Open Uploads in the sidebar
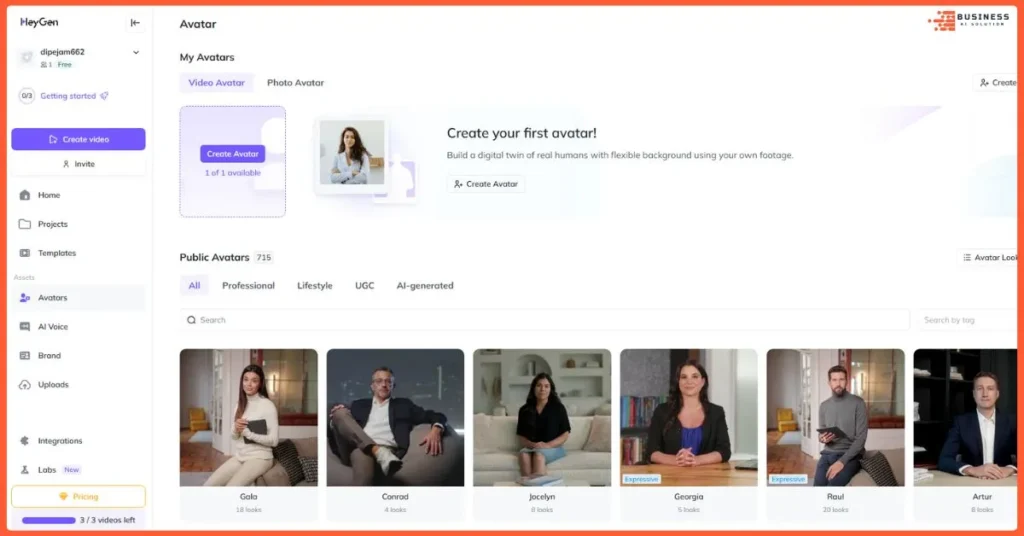The height and width of the screenshot is (536, 1024). (x=78, y=385)
